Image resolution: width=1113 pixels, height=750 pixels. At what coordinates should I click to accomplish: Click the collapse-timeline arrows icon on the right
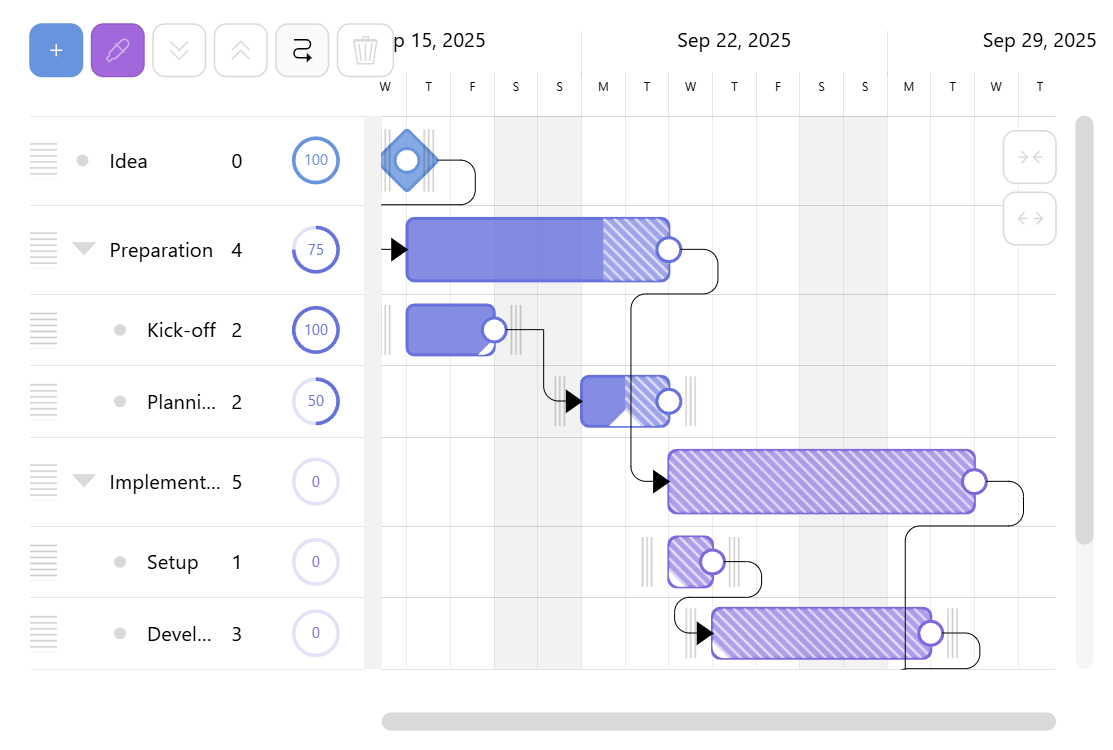(1029, 157)
